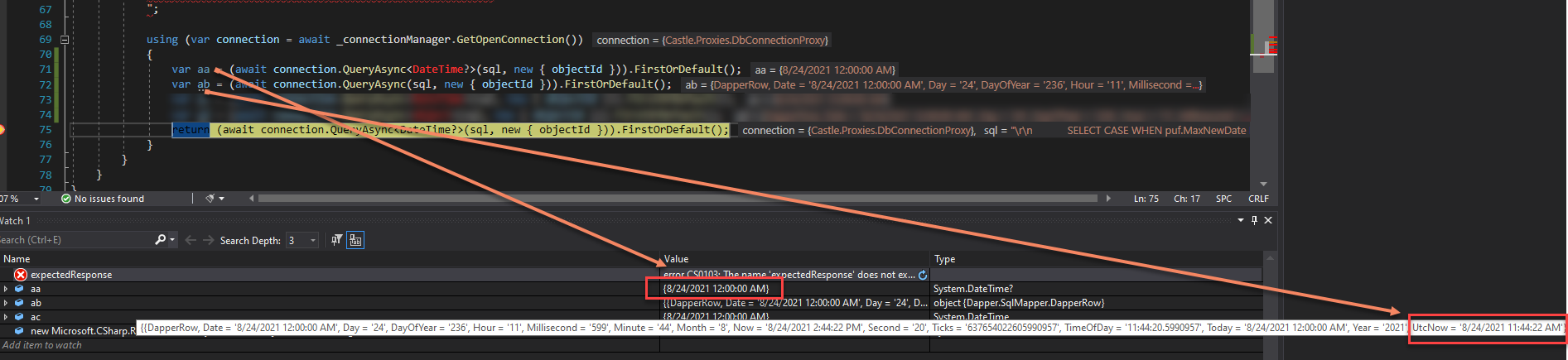Image resolution: width=1568 pixels, height=360 pixels.
Task: Select the ab variable name
Action: pyautogui.click(x=36, y=303)
